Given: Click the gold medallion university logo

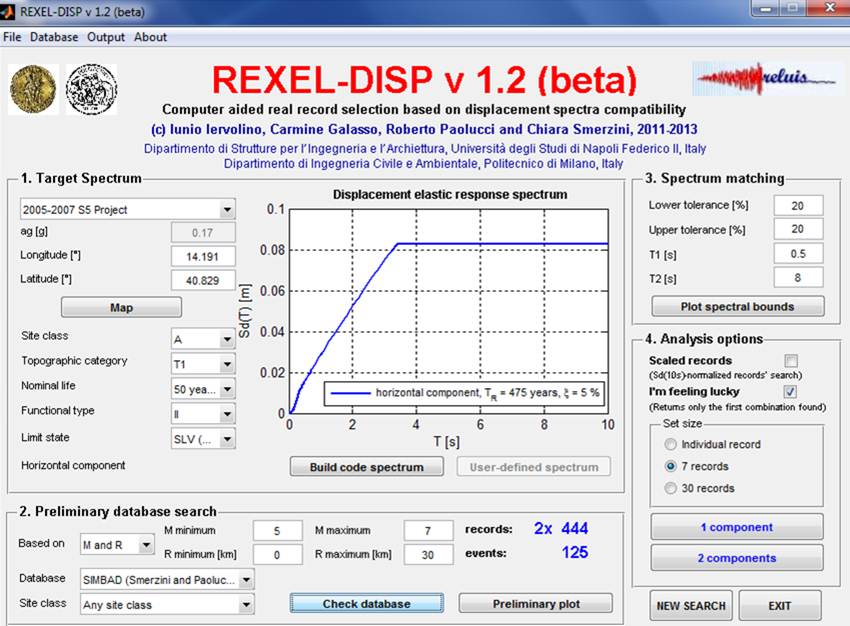Looking at the screenshot, I should point(33,89).
